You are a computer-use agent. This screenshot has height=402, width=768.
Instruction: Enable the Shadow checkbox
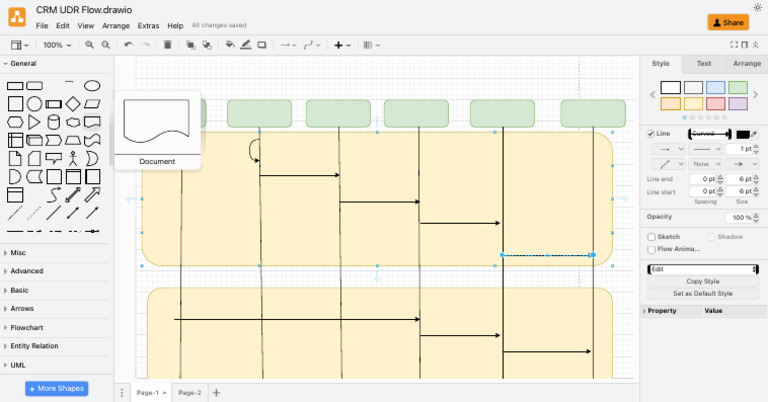711,237
